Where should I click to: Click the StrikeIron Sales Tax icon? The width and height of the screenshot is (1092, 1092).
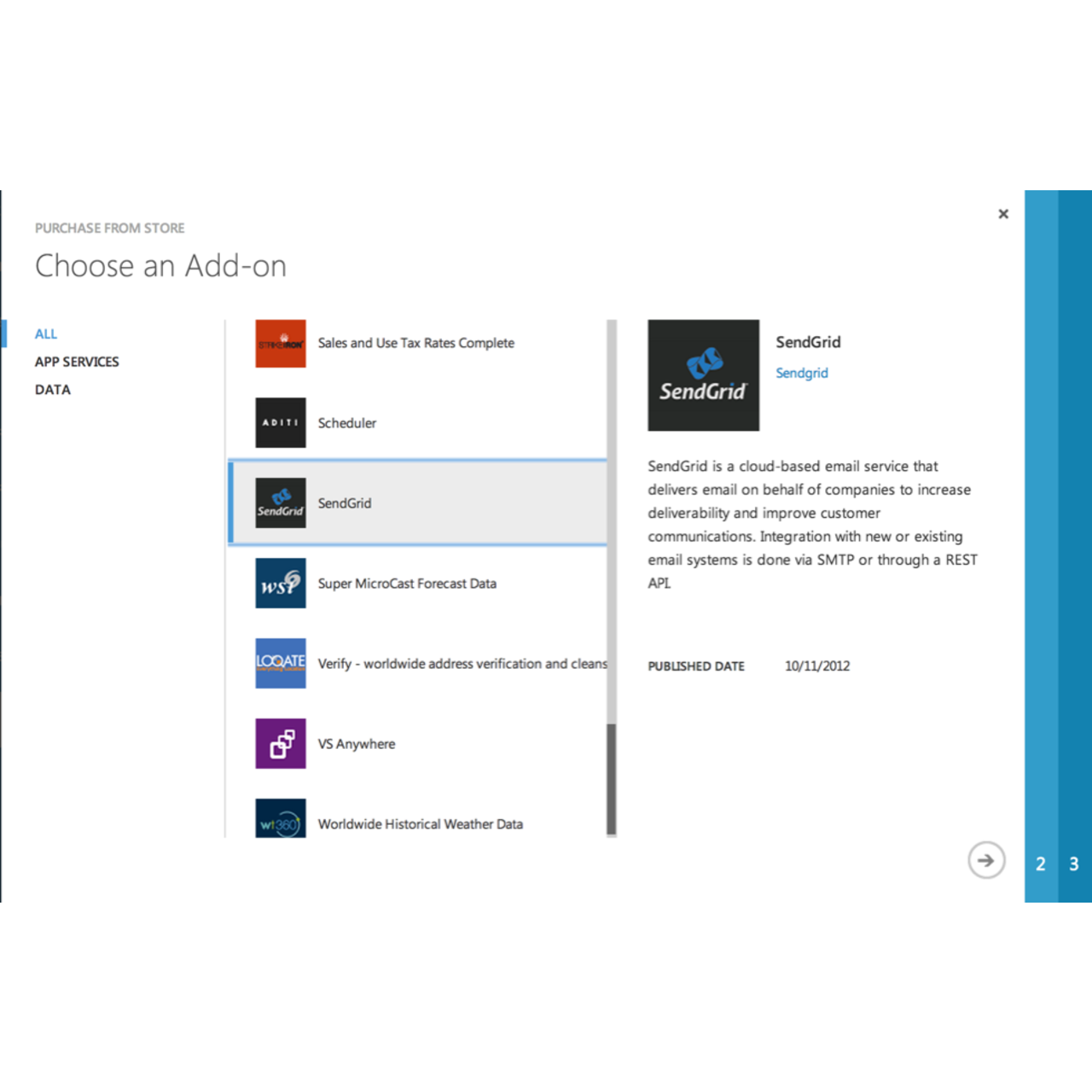click(x=280, y=344)
